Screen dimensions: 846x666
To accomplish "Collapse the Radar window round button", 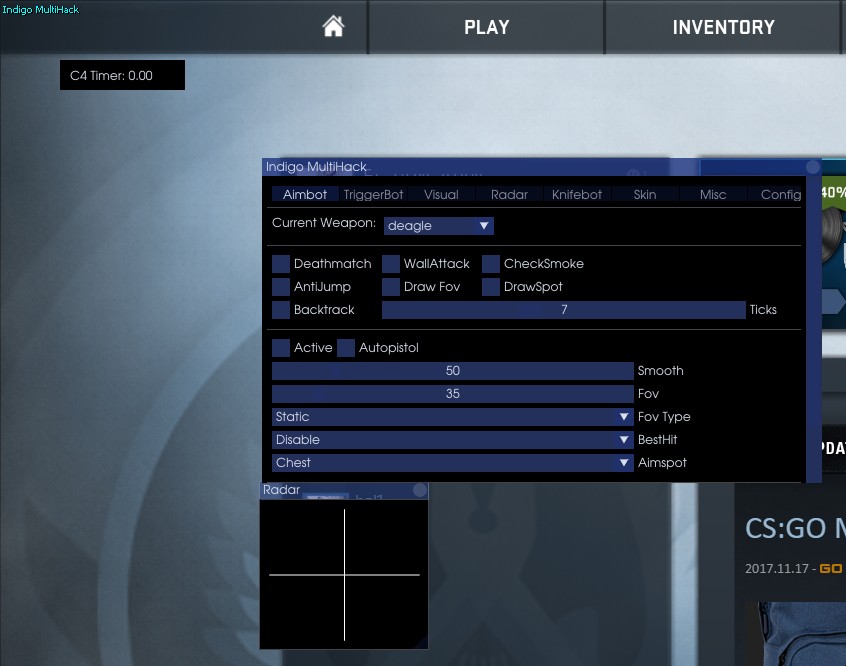I will coord(420,490).
